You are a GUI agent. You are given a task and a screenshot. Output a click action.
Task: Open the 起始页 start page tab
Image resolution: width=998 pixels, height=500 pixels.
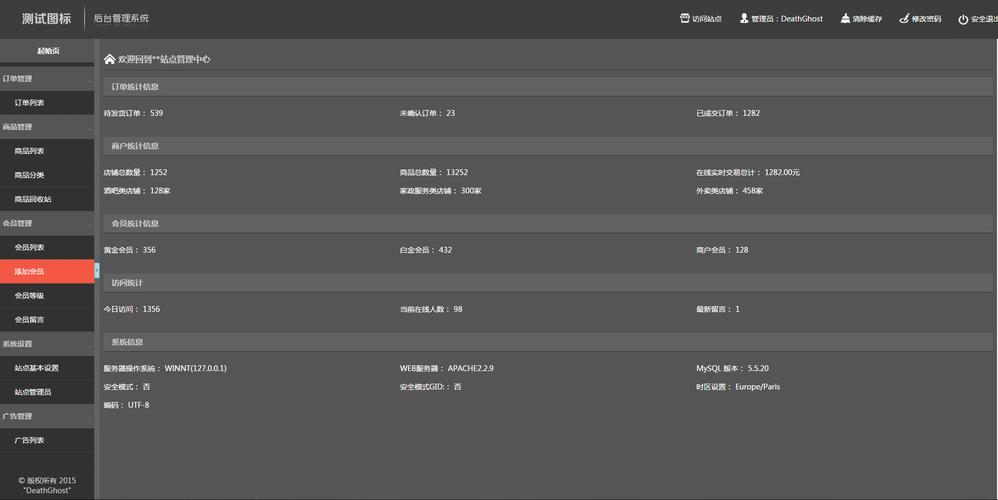coord(47,50)
